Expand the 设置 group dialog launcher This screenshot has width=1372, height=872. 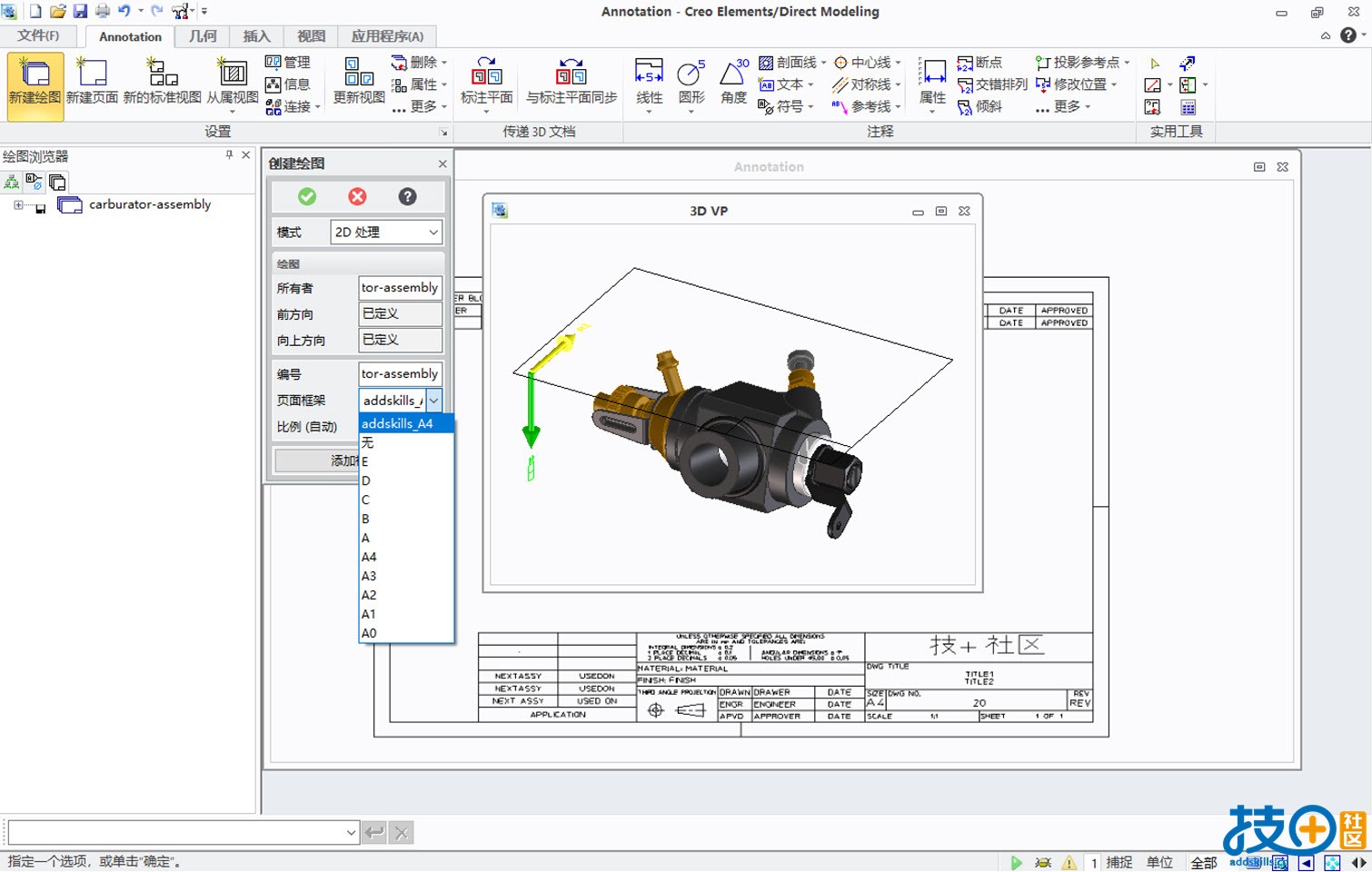[x=443, y=133]
